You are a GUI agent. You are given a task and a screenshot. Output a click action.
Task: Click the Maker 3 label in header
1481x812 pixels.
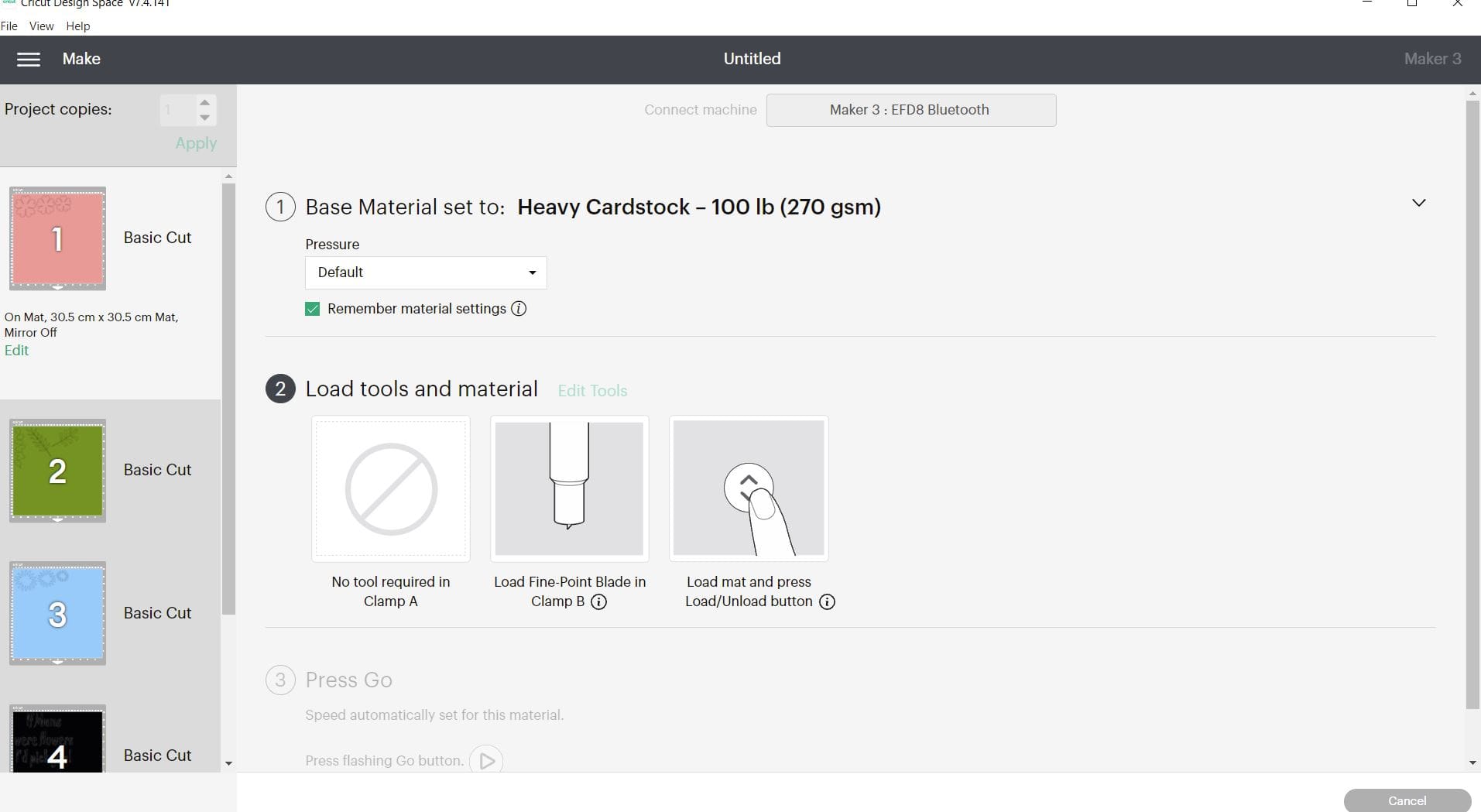1432,59
